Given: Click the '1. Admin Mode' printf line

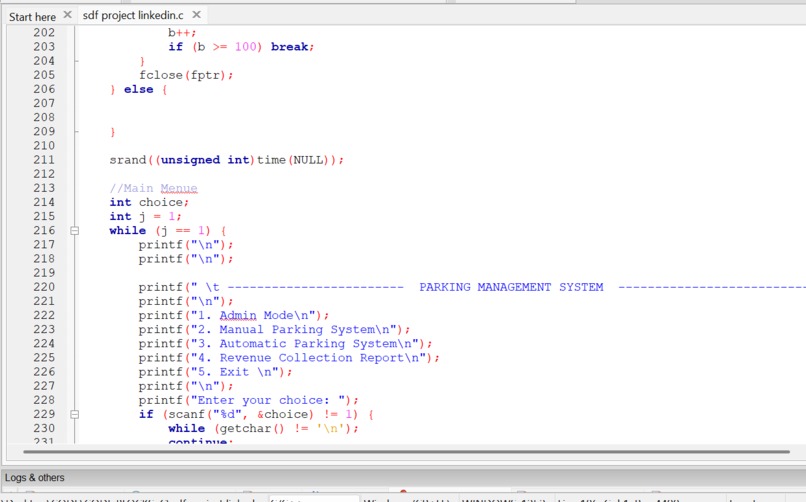Looking at the screenshot, I should click(233, 315).
